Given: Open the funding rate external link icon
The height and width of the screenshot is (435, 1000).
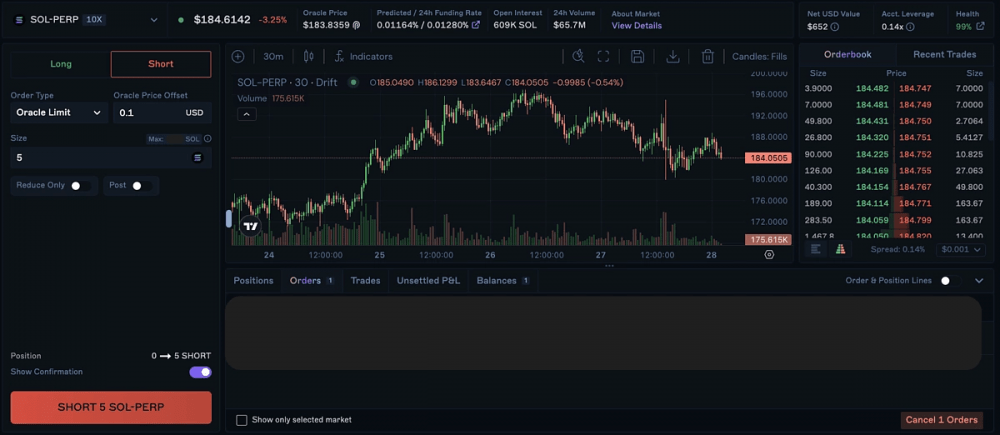Looking at the screenshot, I should 476,26.
